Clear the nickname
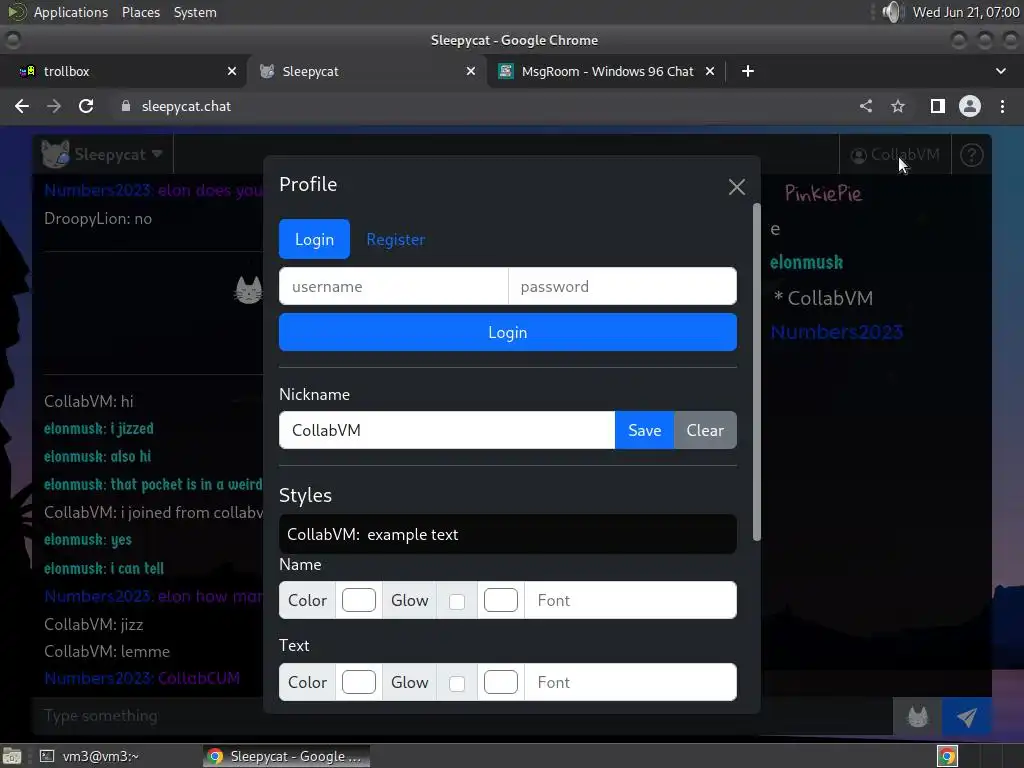 tap(705, 430)
